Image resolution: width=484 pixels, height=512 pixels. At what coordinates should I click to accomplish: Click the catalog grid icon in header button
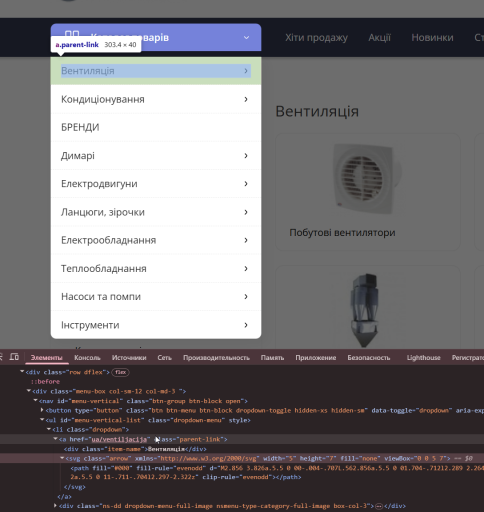pyautogui.click(x=72, y=34)
